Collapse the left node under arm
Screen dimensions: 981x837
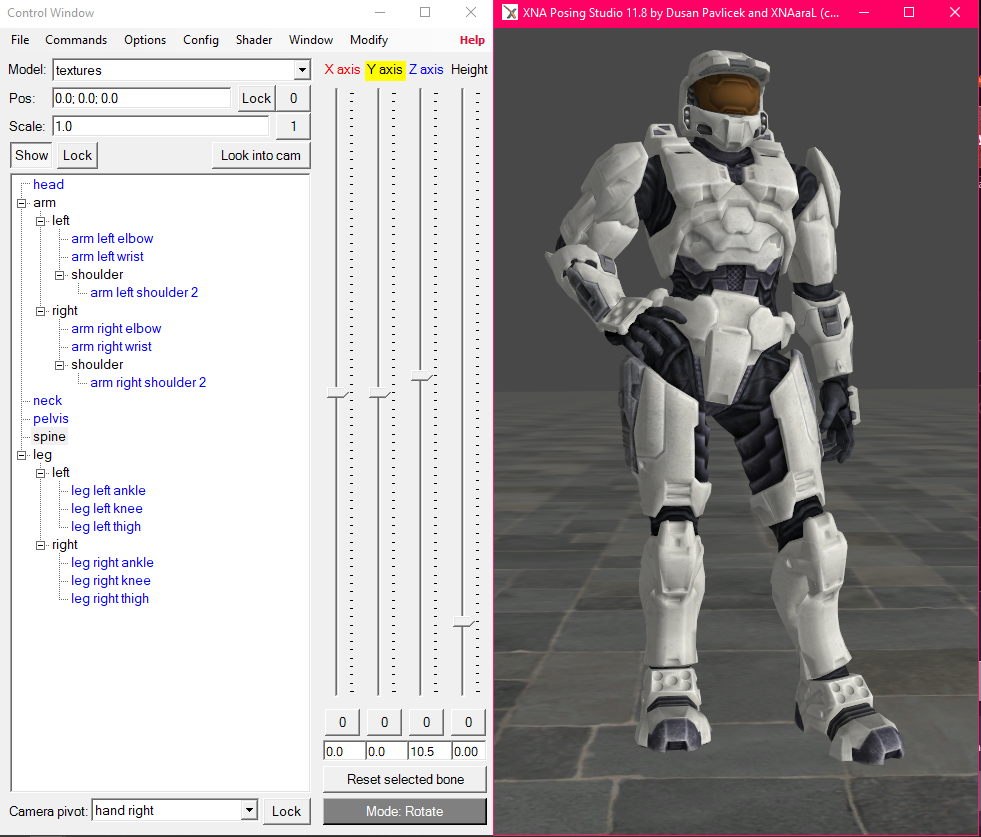[x=41, y=221]
